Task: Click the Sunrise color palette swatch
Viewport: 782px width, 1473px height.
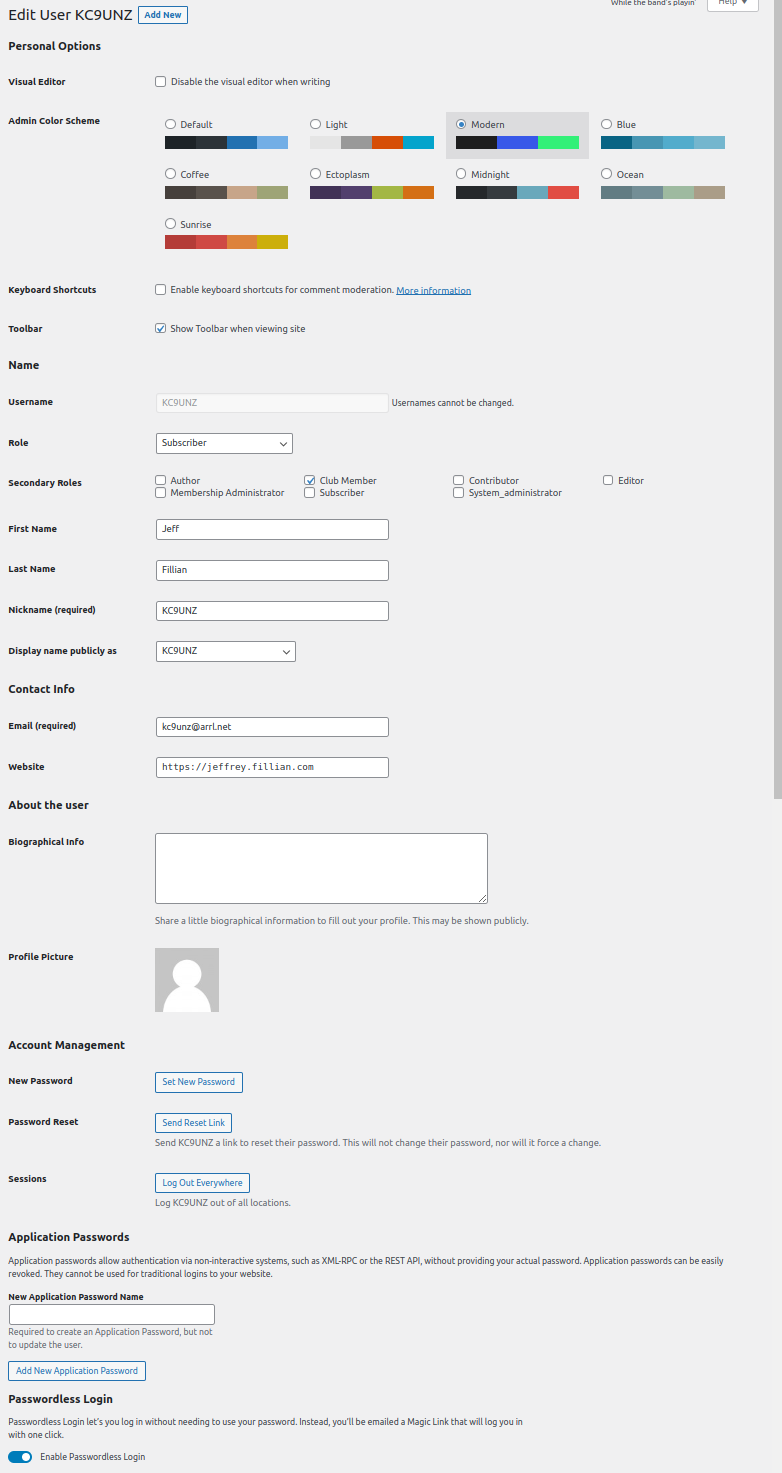Action: (x=226, y=242)
